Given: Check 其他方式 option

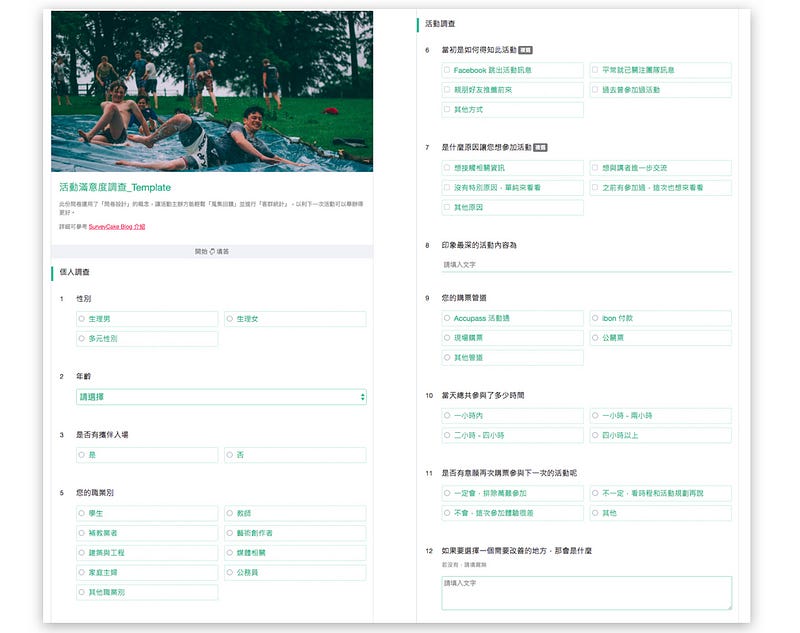Looking at the screenshot, I should (512, 110).
